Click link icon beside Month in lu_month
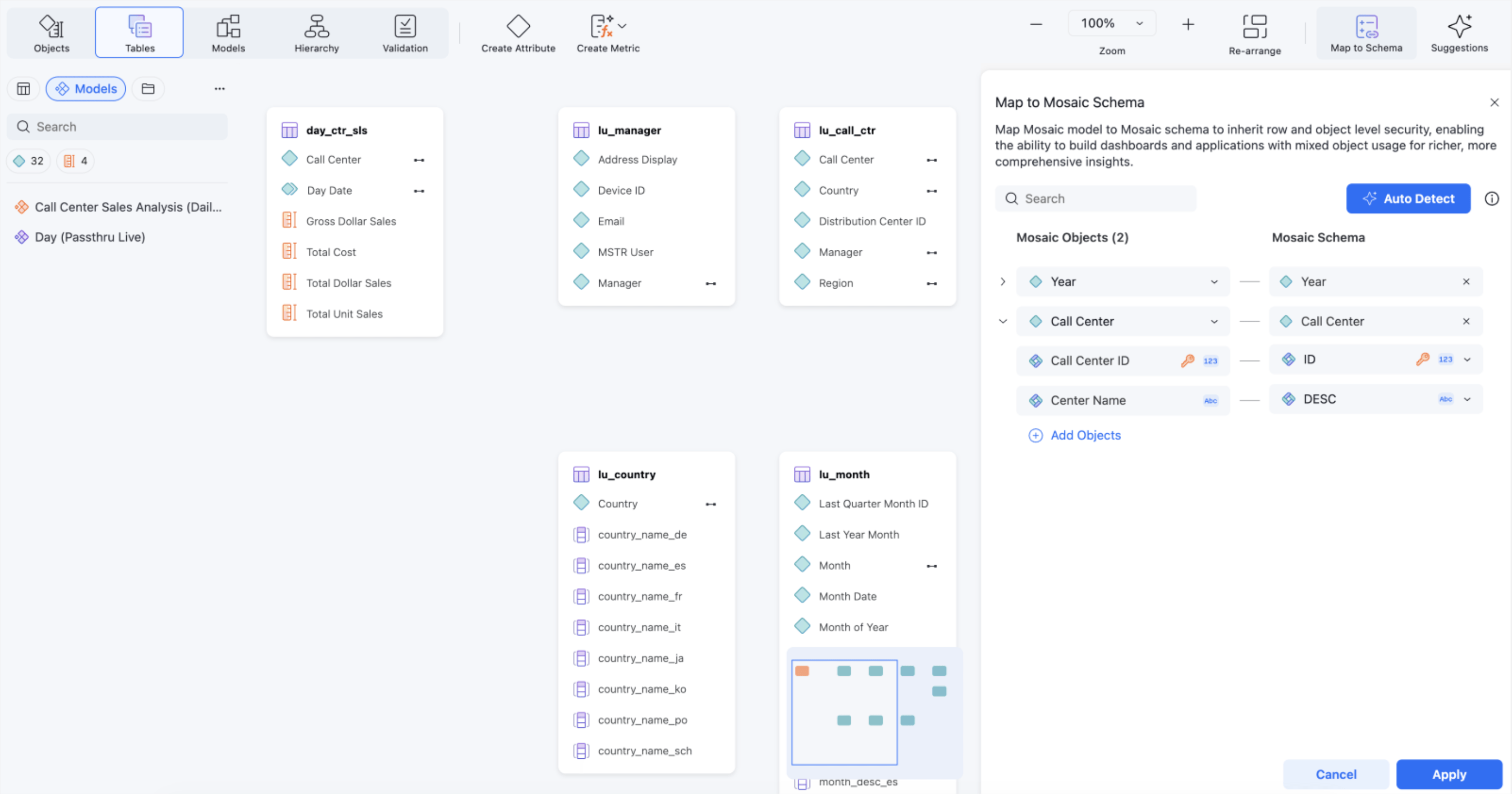 932,566
